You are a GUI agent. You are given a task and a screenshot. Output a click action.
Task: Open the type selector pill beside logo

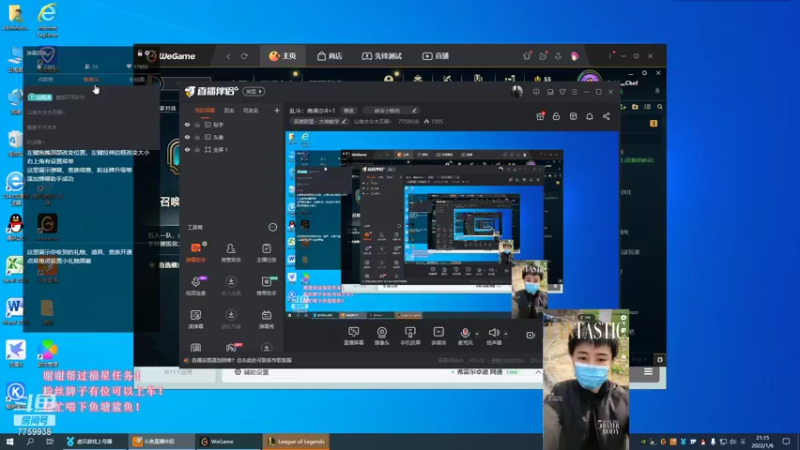(254, 91)
